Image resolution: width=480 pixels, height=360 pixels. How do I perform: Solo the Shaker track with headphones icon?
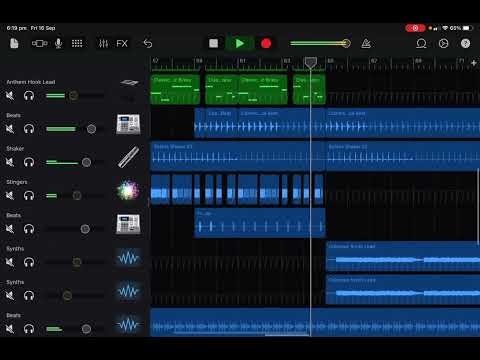coord(29,162)
